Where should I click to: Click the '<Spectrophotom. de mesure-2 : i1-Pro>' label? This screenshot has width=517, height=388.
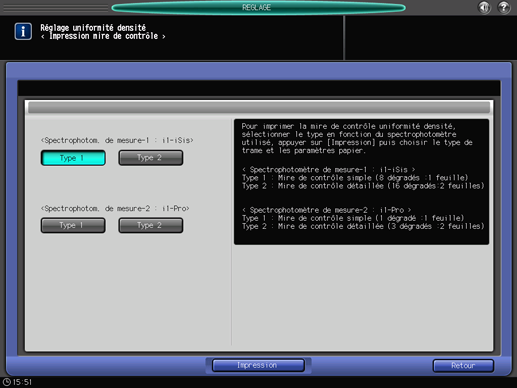pyautogui.click(x=115, y=209)
